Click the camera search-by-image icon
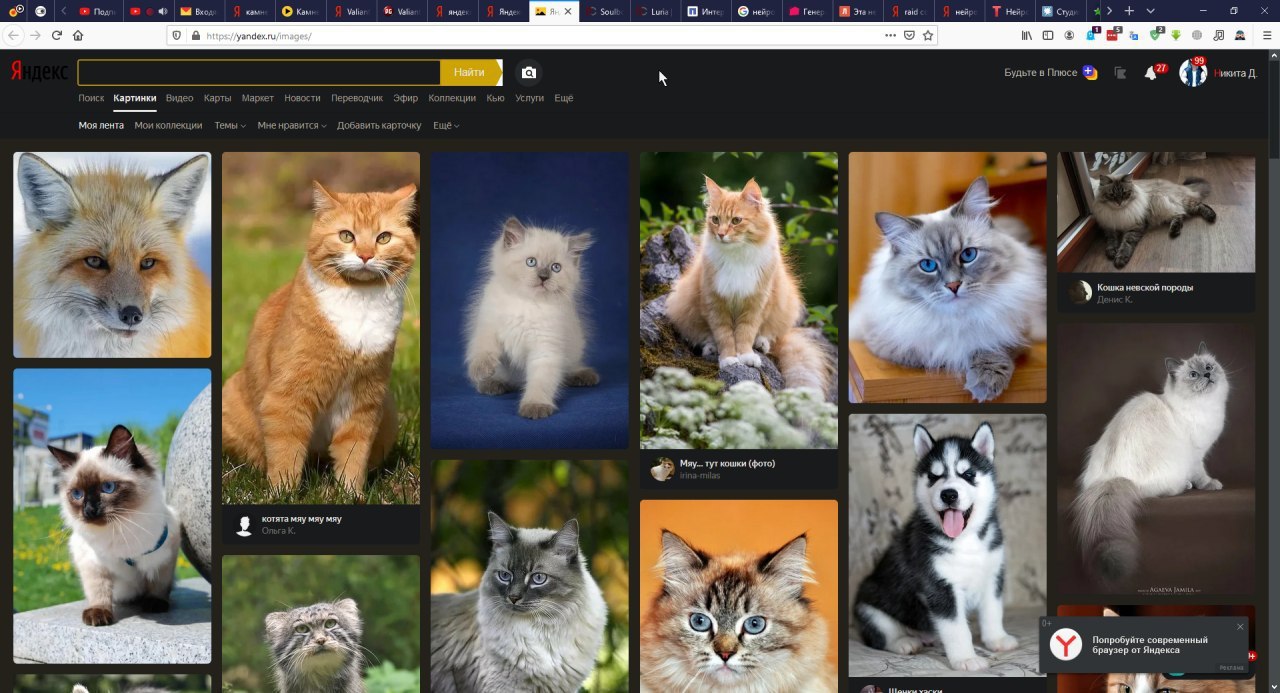 (x=529, y=72)
